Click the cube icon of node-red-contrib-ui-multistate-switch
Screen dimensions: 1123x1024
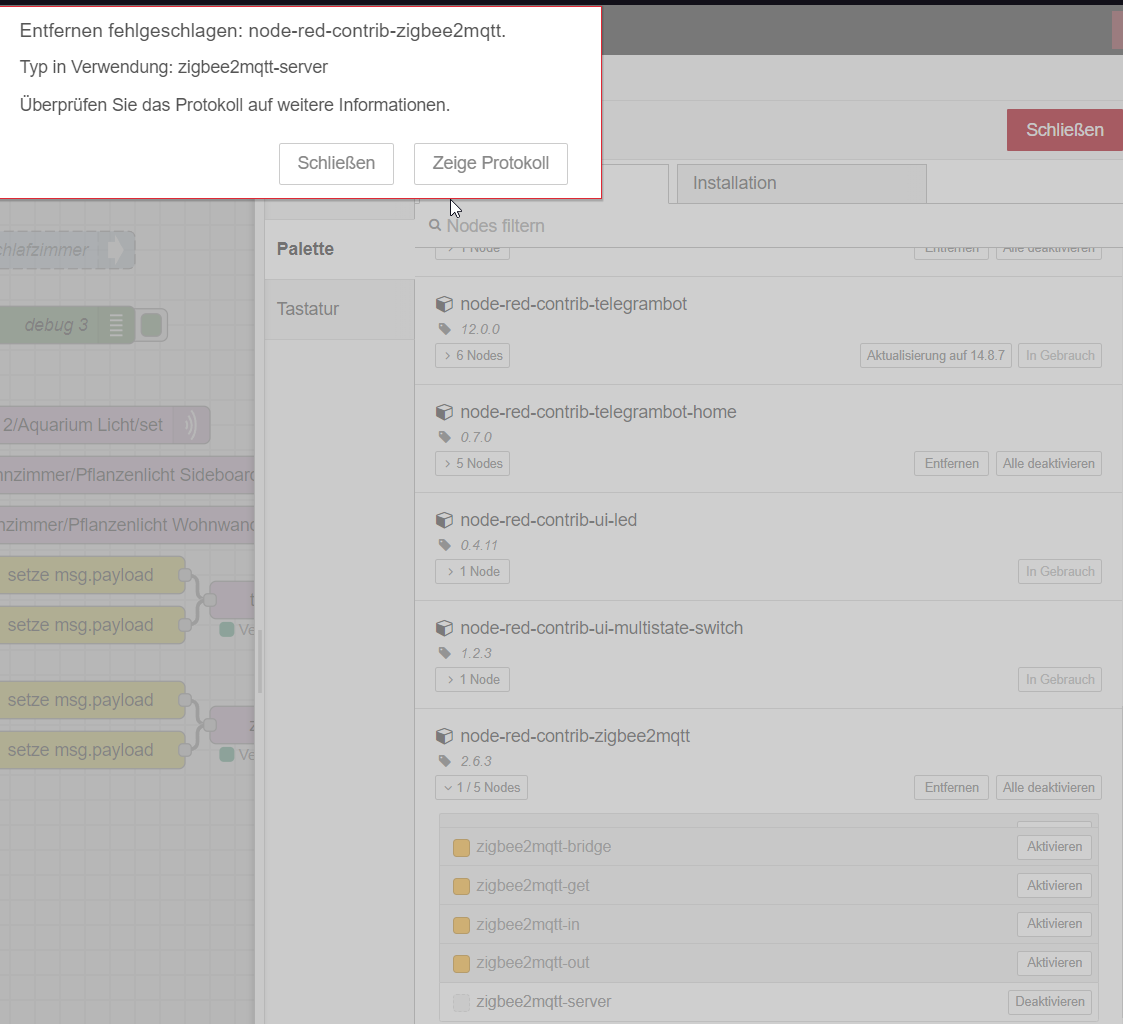tap(444, 629)
